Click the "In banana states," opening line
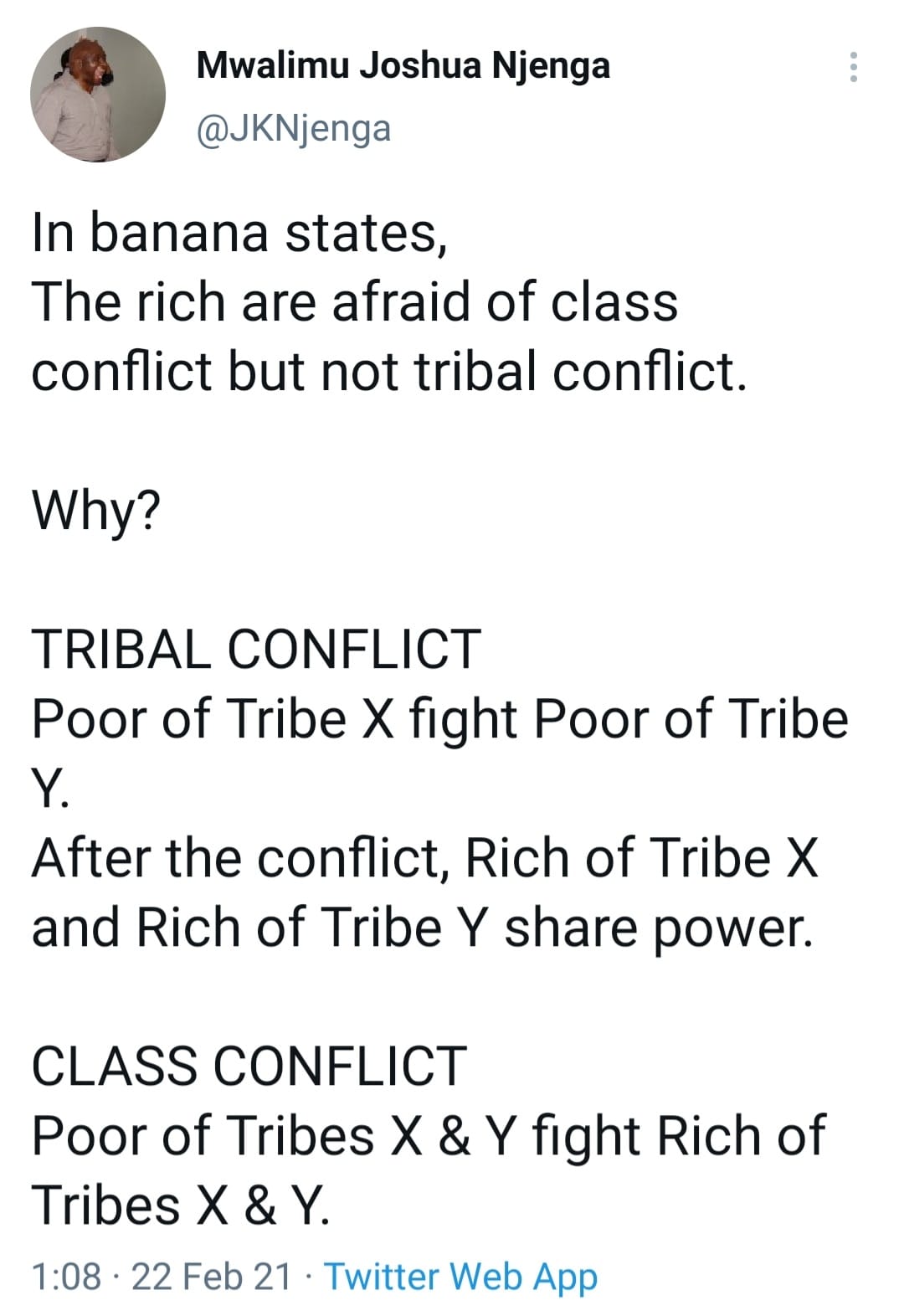This screenshot has height=1316, width=904. pyautogui.click(x=239, y=232)
